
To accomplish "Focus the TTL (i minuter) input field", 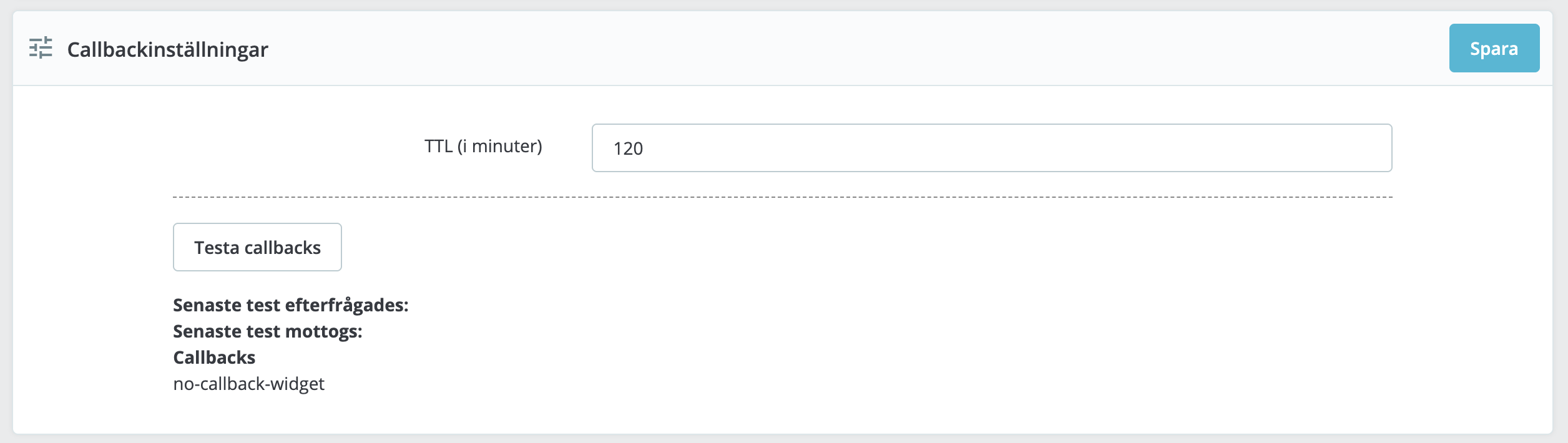I will (x=992, y=148).
